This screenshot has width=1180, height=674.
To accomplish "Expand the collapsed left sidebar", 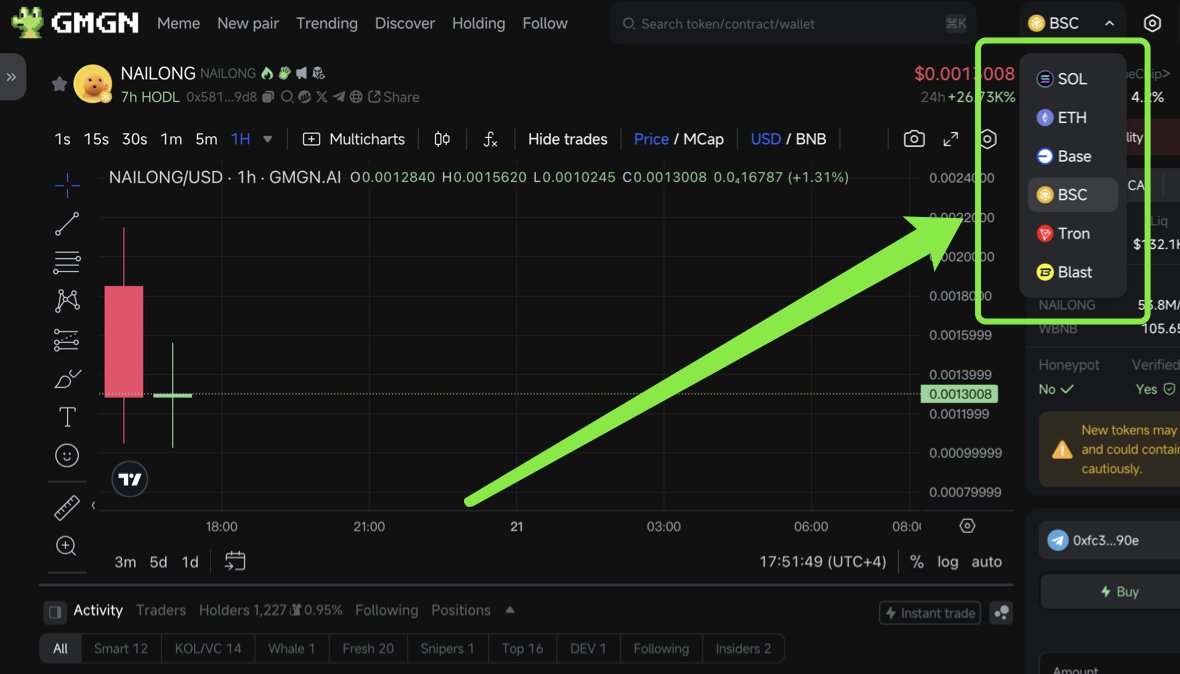I will (x=11, y=77).
